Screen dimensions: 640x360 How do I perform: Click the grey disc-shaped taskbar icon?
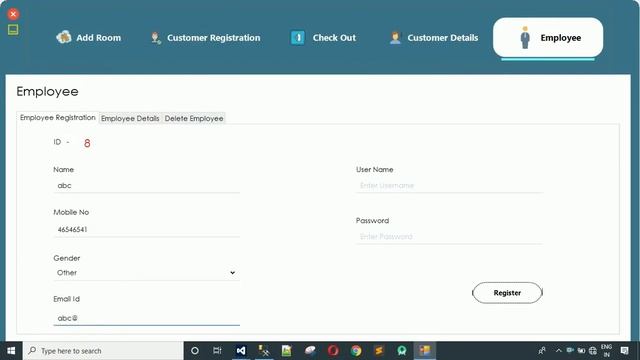pyautogui.click(x=310, y=351)
